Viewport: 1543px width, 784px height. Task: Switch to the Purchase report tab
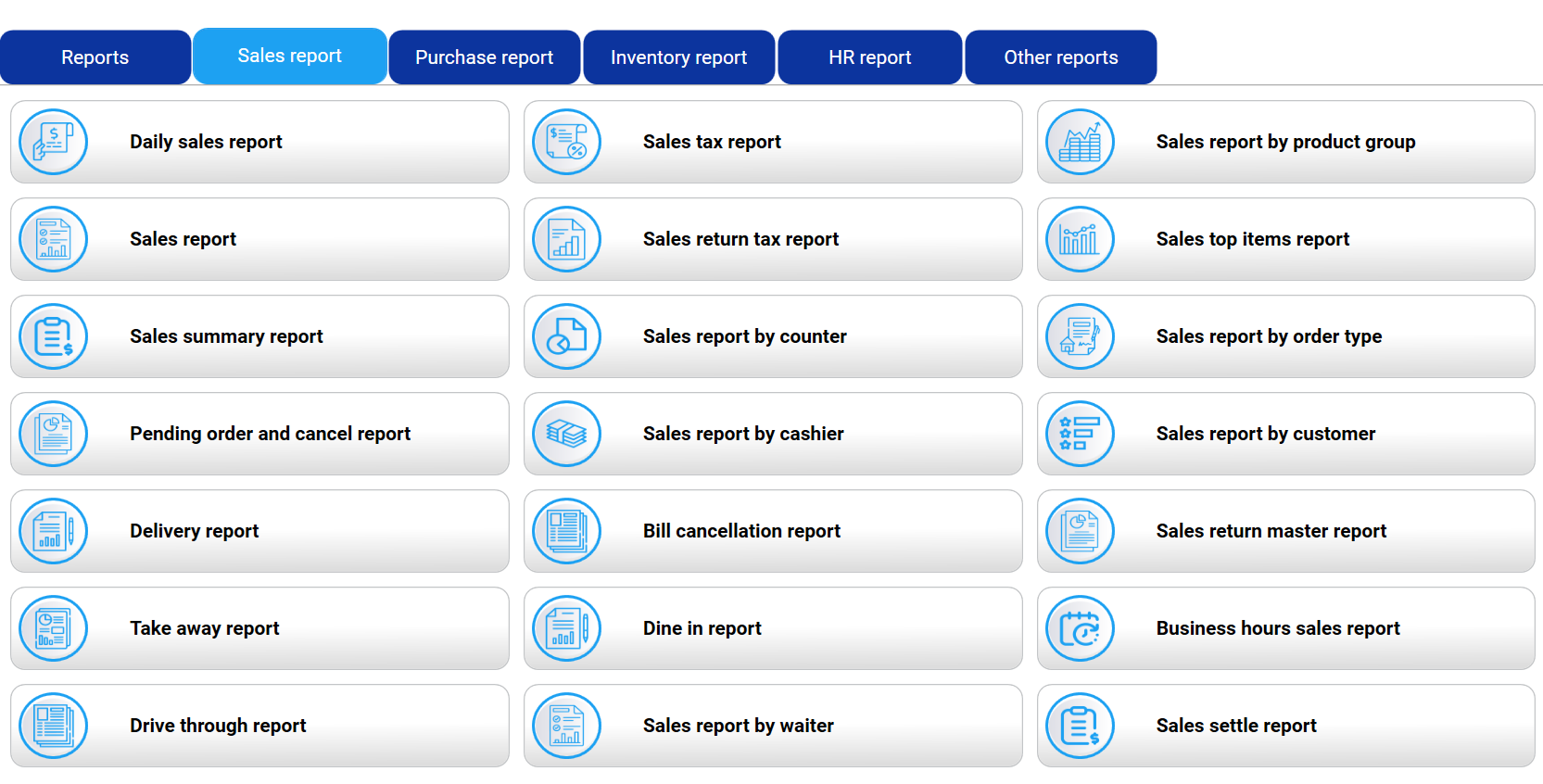(484, 57)
